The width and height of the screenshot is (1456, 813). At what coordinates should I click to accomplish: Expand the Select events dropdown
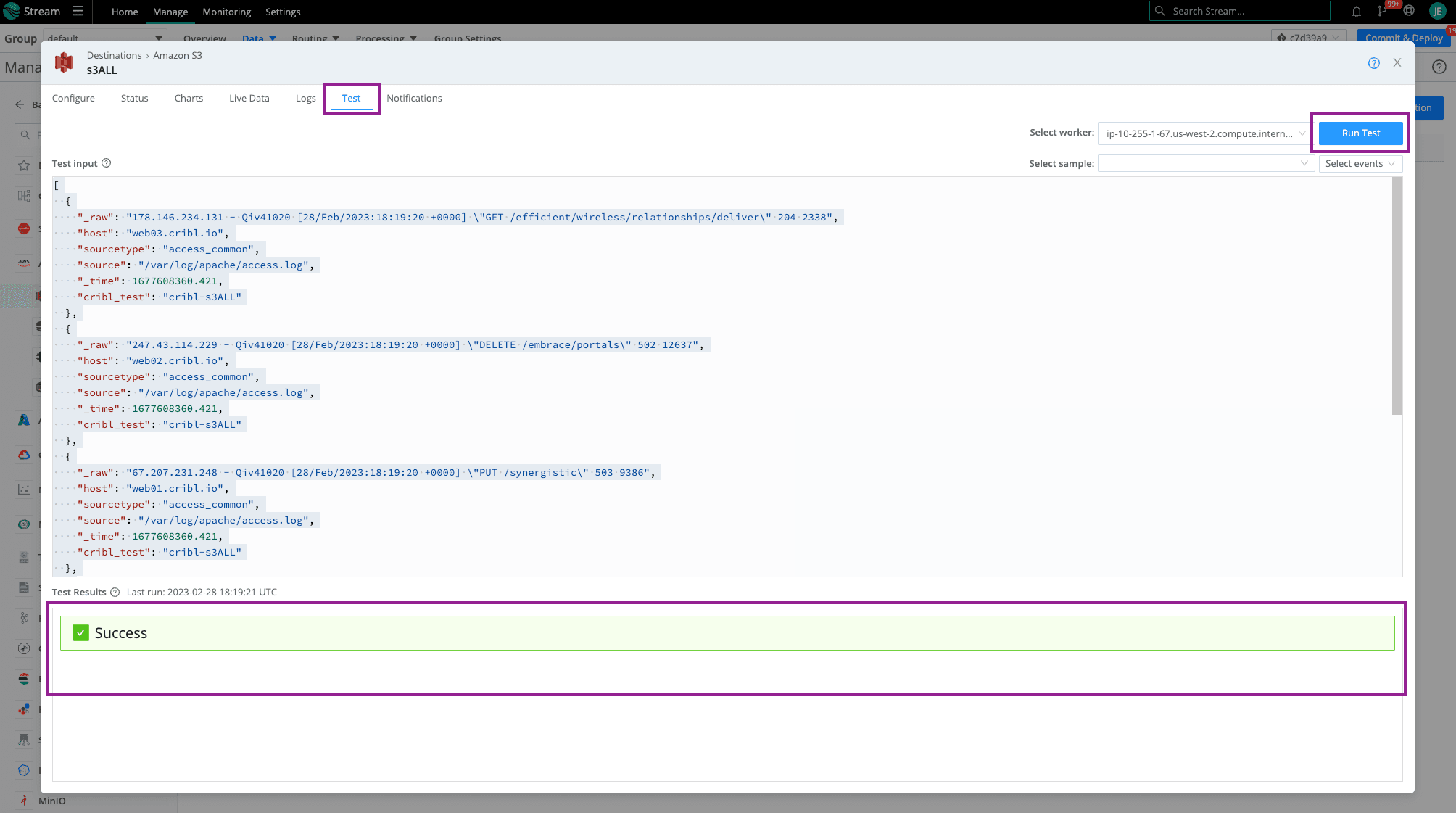point(1360,164)
